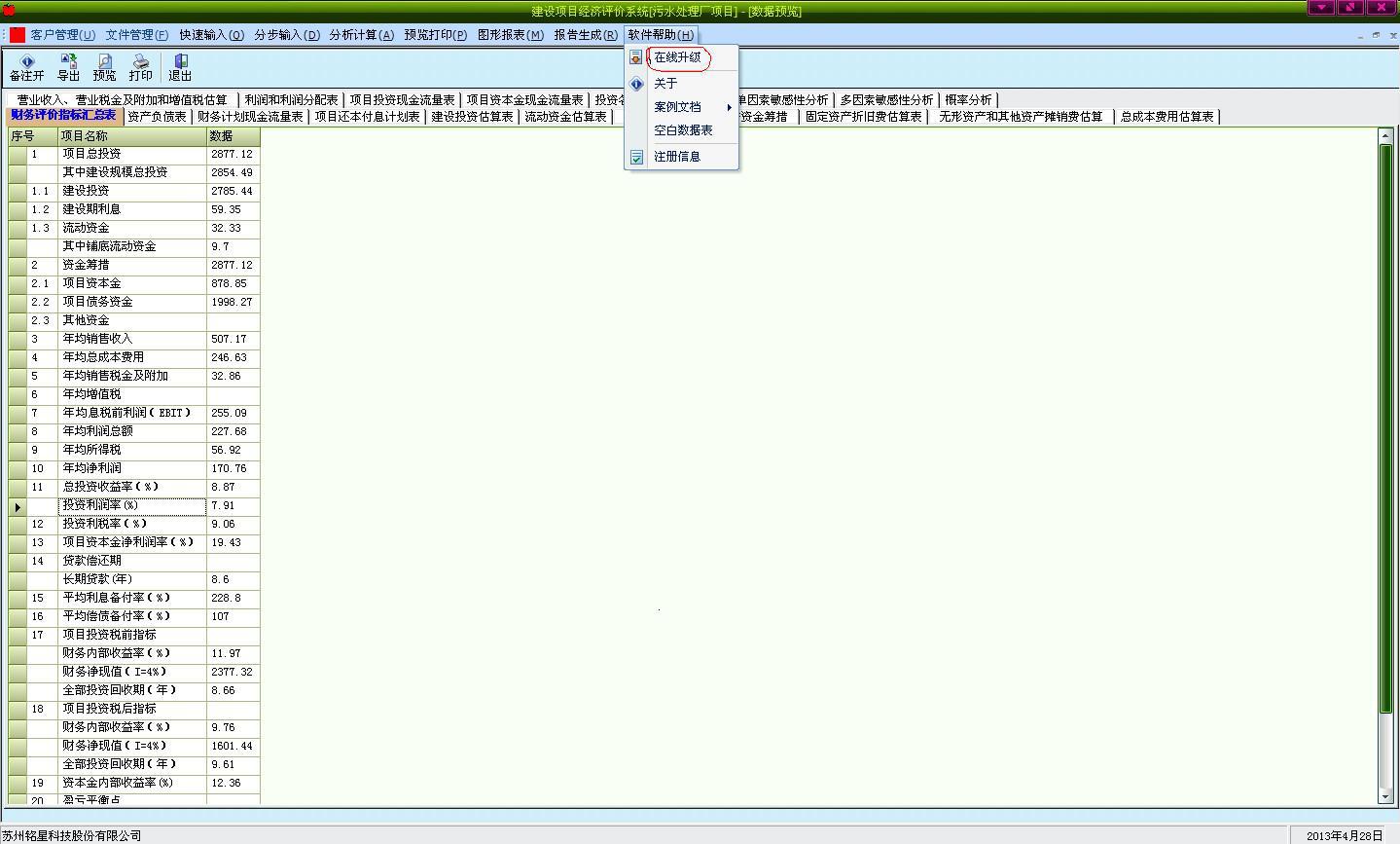Click the info icon beside 关于

(x=636, y=84)
